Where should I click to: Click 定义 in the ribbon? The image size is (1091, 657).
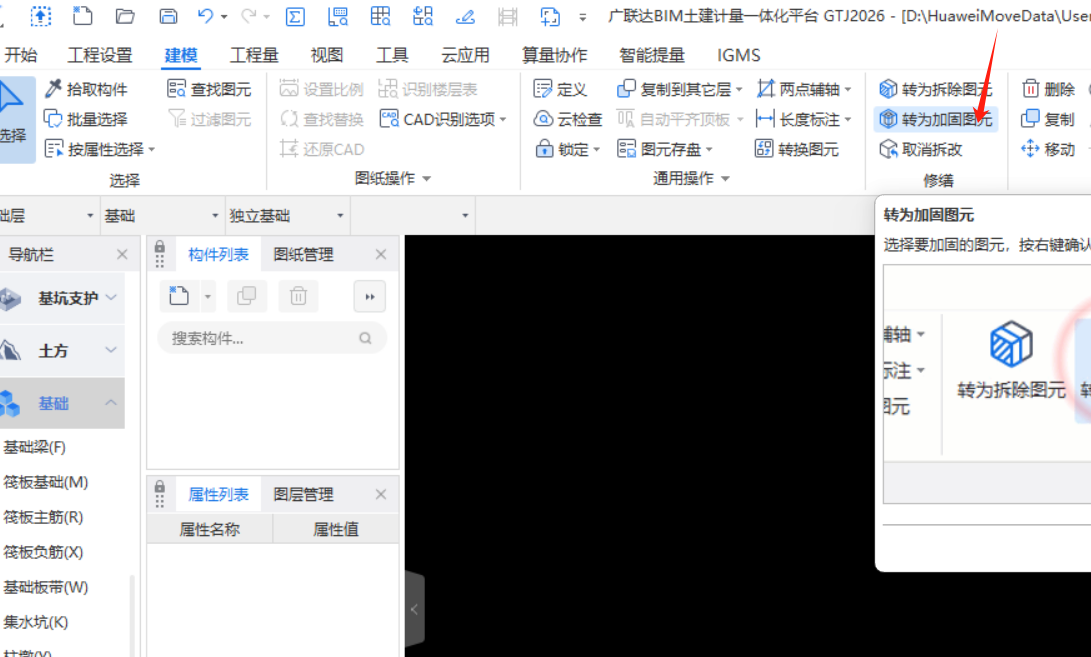[561, 89]
